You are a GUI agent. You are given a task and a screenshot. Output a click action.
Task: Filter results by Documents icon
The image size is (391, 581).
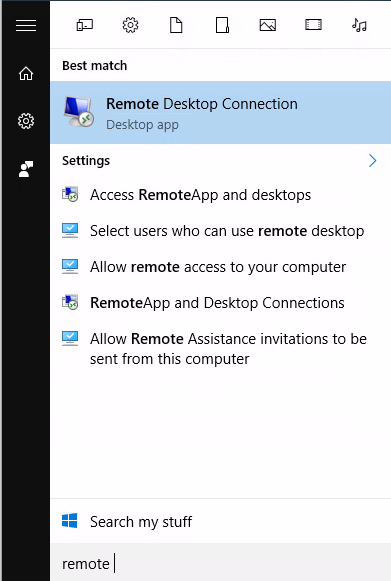(176, 25)
